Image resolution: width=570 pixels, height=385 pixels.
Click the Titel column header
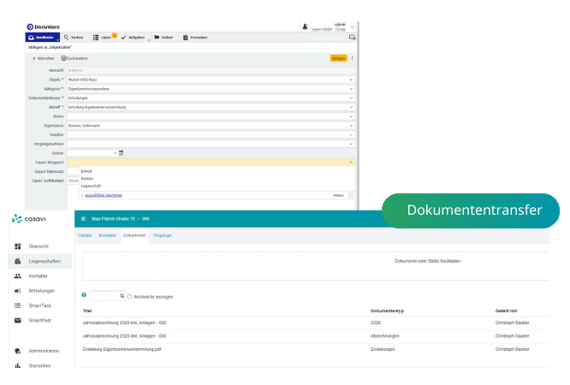87,311
